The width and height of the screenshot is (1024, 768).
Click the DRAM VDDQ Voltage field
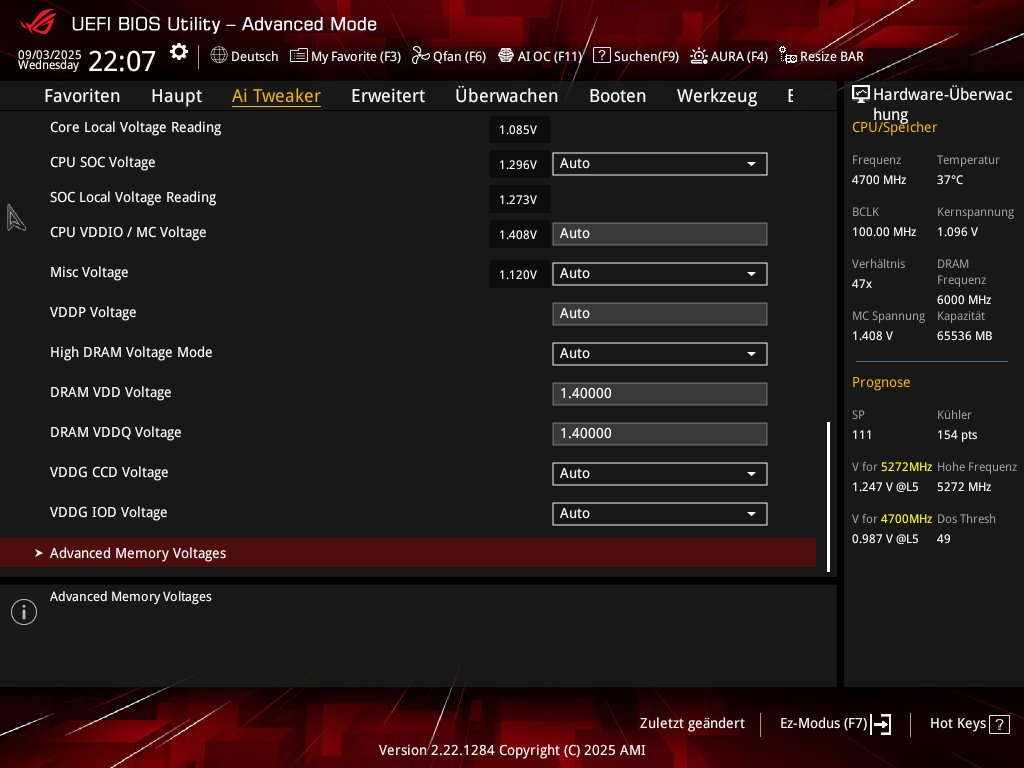point(660,434)
